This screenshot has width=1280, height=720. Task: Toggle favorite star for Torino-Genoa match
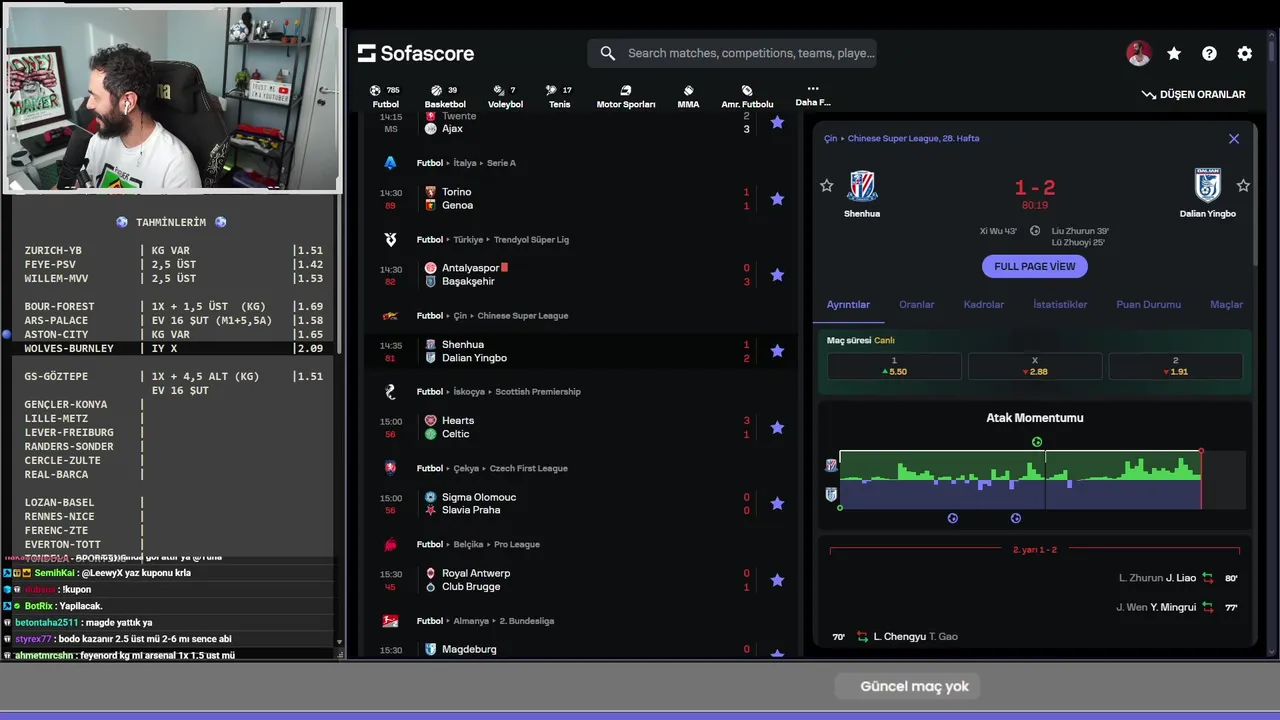coord(777,199)
